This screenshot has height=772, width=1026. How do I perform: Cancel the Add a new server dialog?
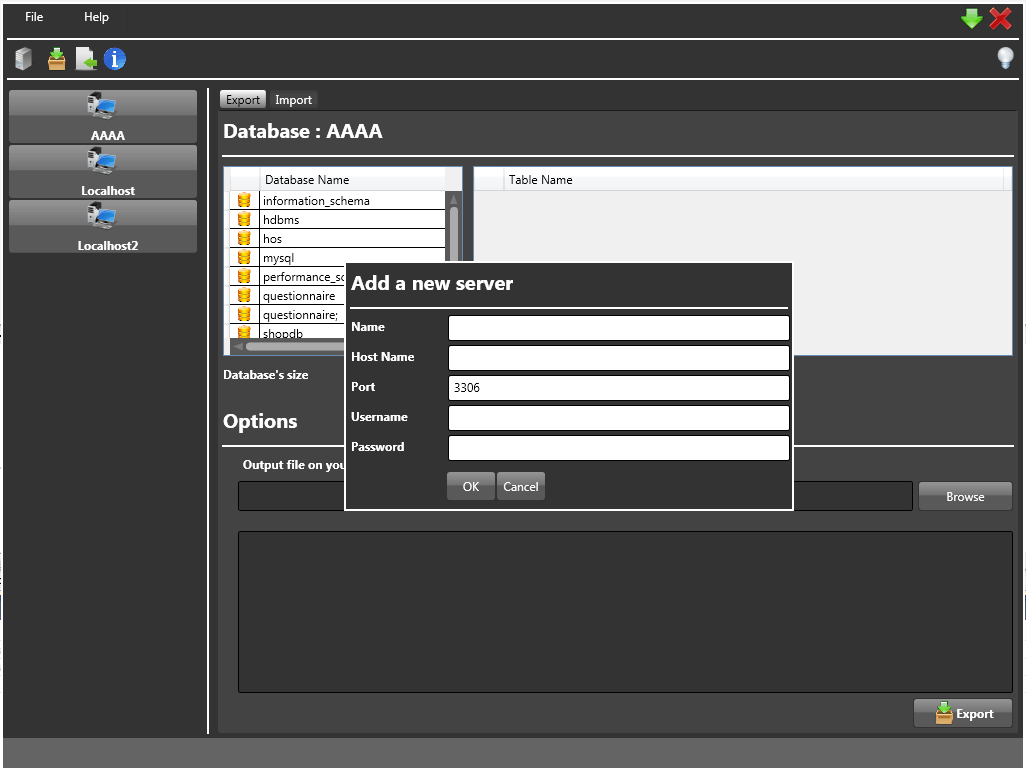[521, 486]
